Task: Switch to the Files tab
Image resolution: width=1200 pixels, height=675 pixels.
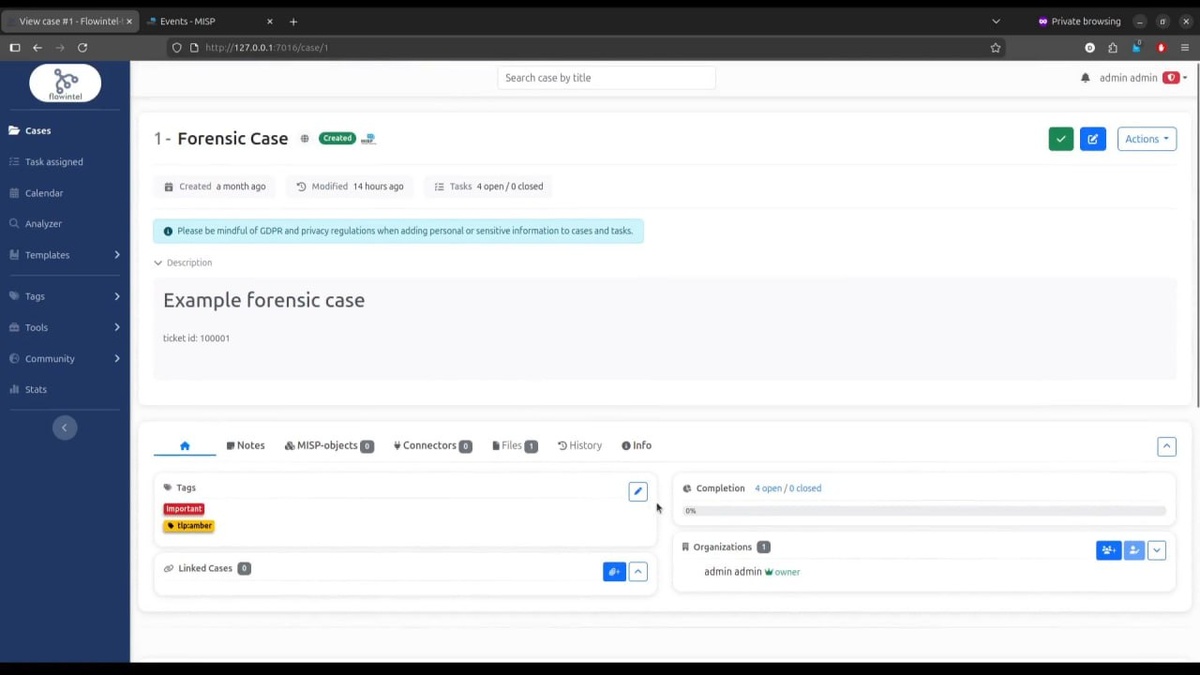Action: (x=515, y=446)
